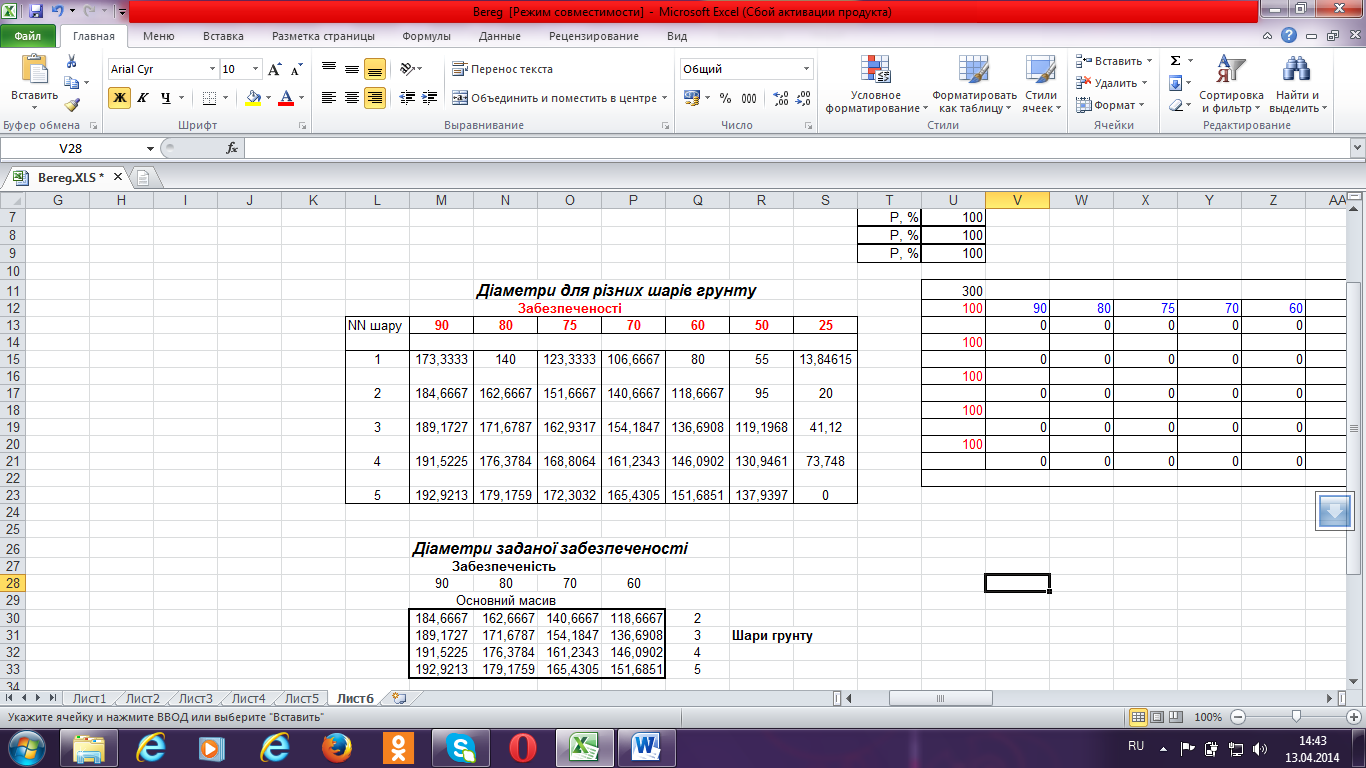Open the Name Box dropdown arrow
Screen dimensions: 1366x768
(150, 148)
